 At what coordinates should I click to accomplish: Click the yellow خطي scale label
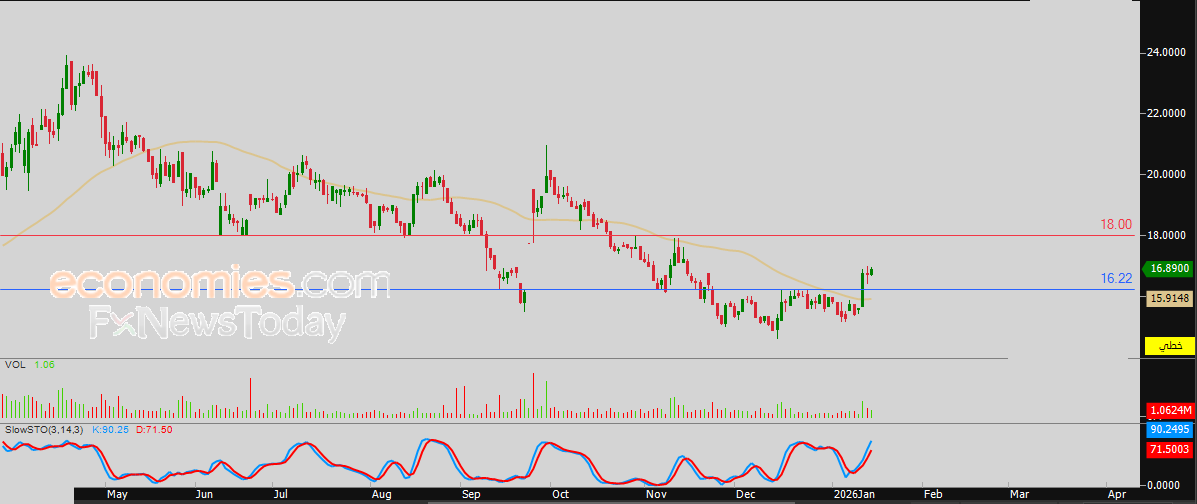pos(1170,346)
